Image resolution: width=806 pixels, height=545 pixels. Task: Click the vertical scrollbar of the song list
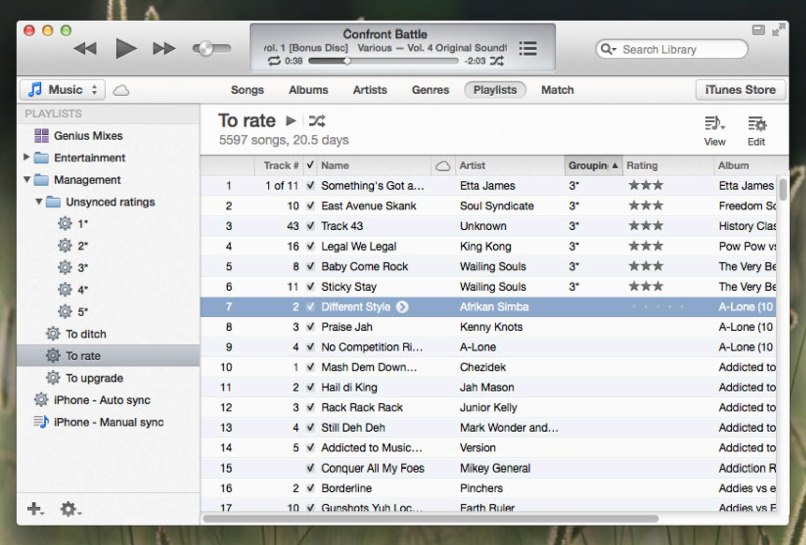pyautogui.click(x=782, y=189)
